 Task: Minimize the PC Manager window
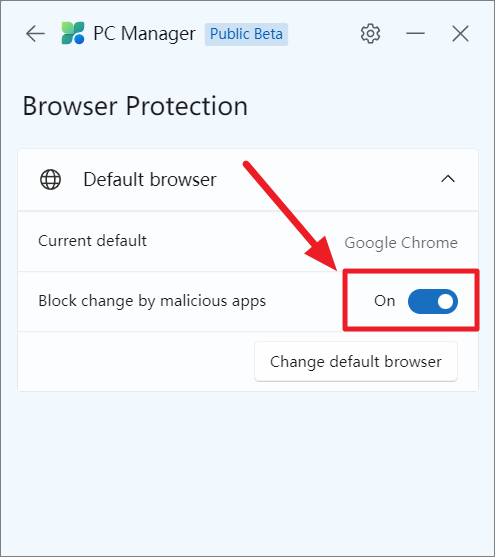point(415,33)
